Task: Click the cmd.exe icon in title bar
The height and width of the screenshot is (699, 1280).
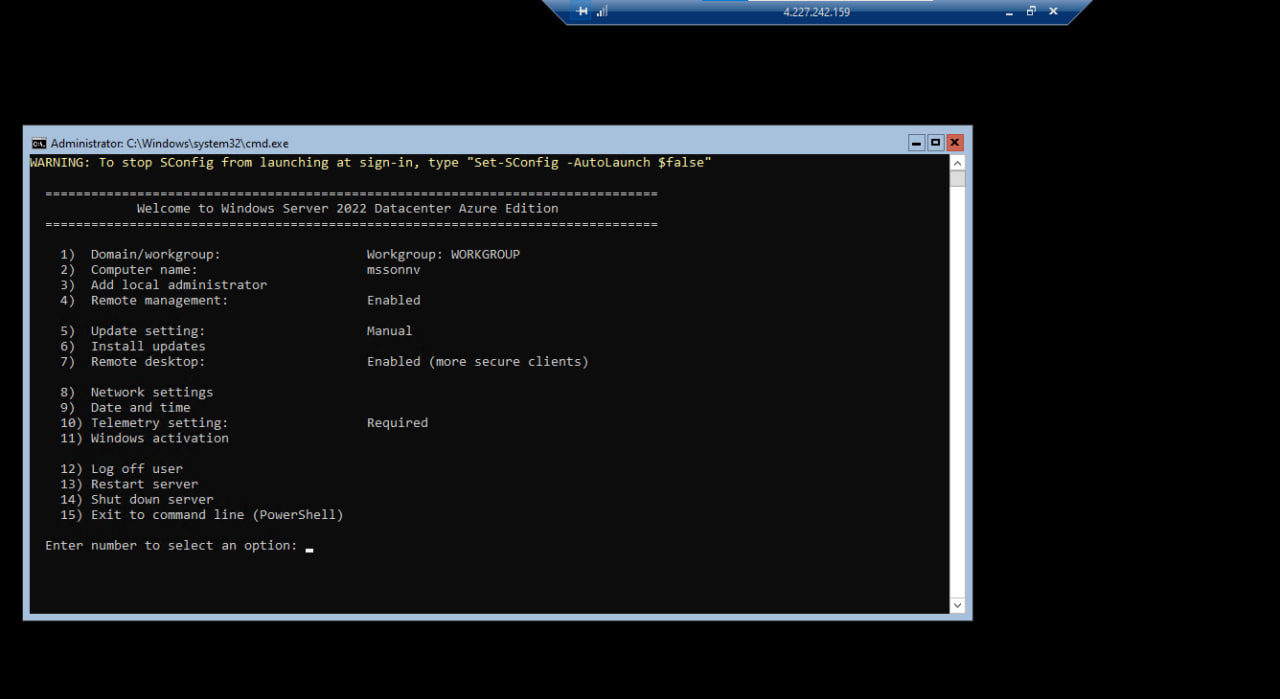Action: pos(39,143)
